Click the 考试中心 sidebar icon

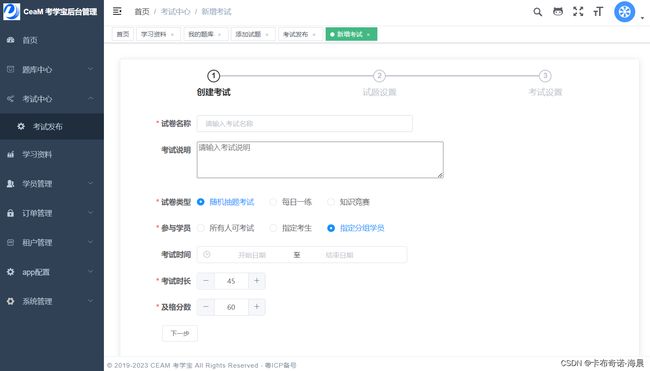click(x=11, y=99)
